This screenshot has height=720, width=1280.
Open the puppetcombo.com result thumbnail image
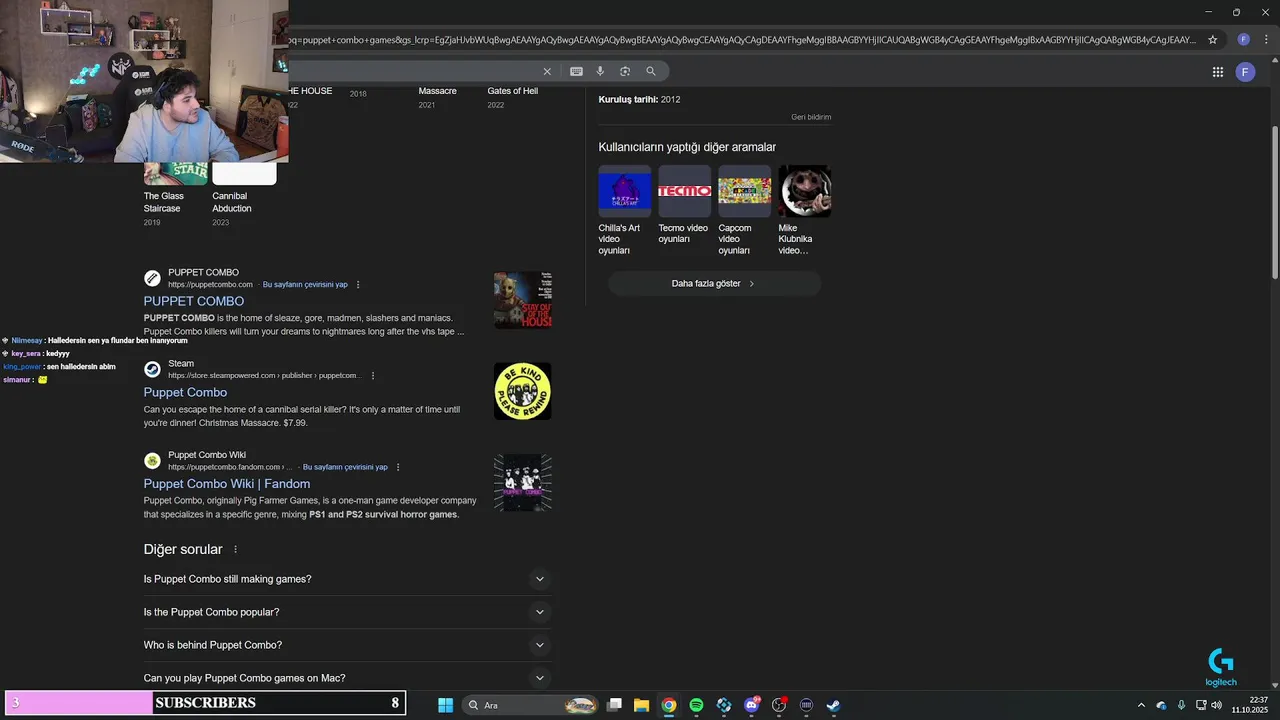[x=522, y=300]
